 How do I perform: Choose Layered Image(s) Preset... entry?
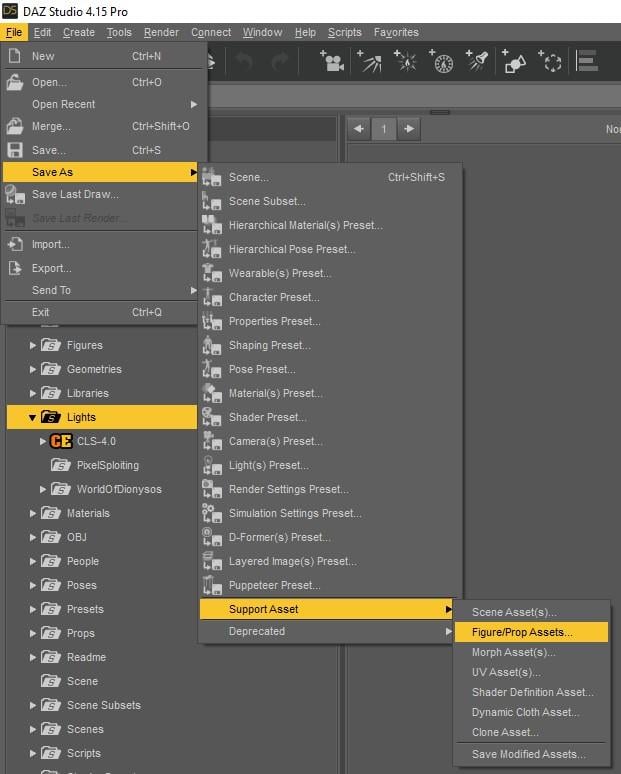(x=330, y=561)
